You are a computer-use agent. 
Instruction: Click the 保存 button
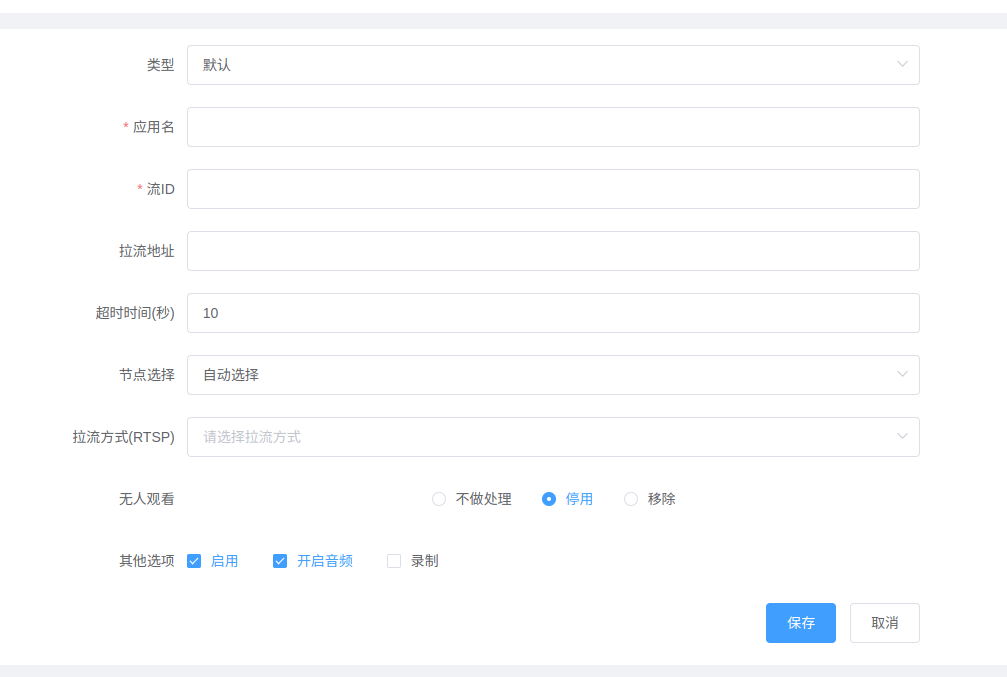tap(800, 623)
